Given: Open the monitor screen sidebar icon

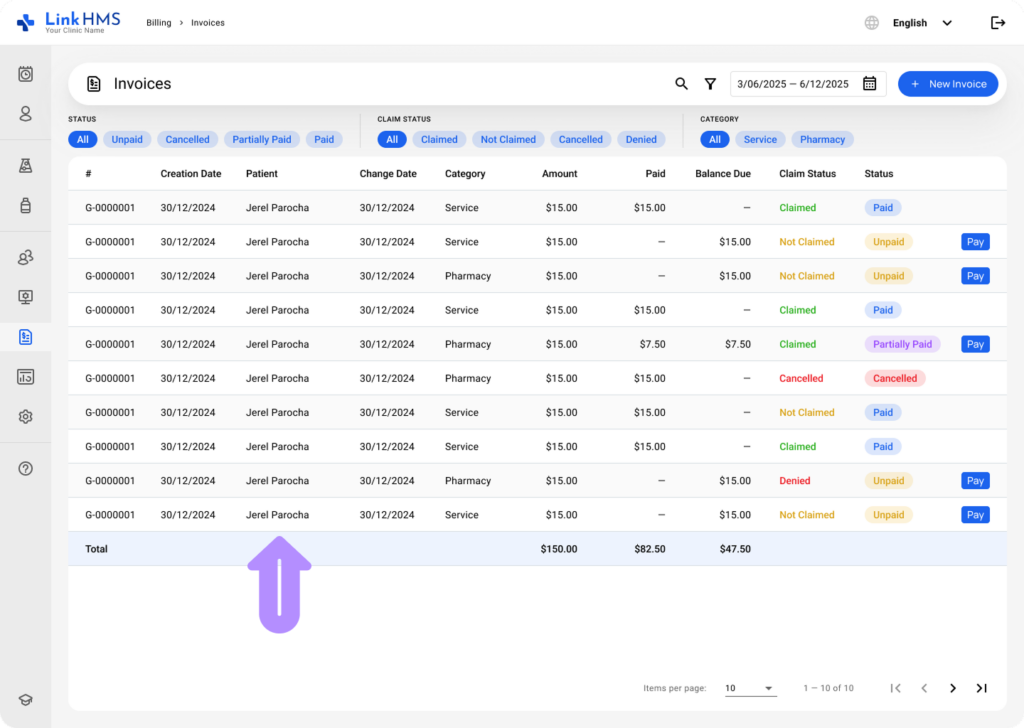Looking at the screenshot, I should [x=25, y=297].
